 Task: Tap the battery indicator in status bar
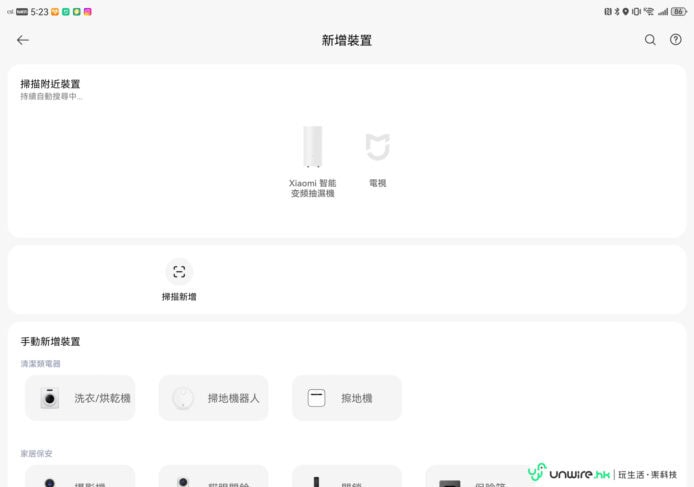pos(679,12)
